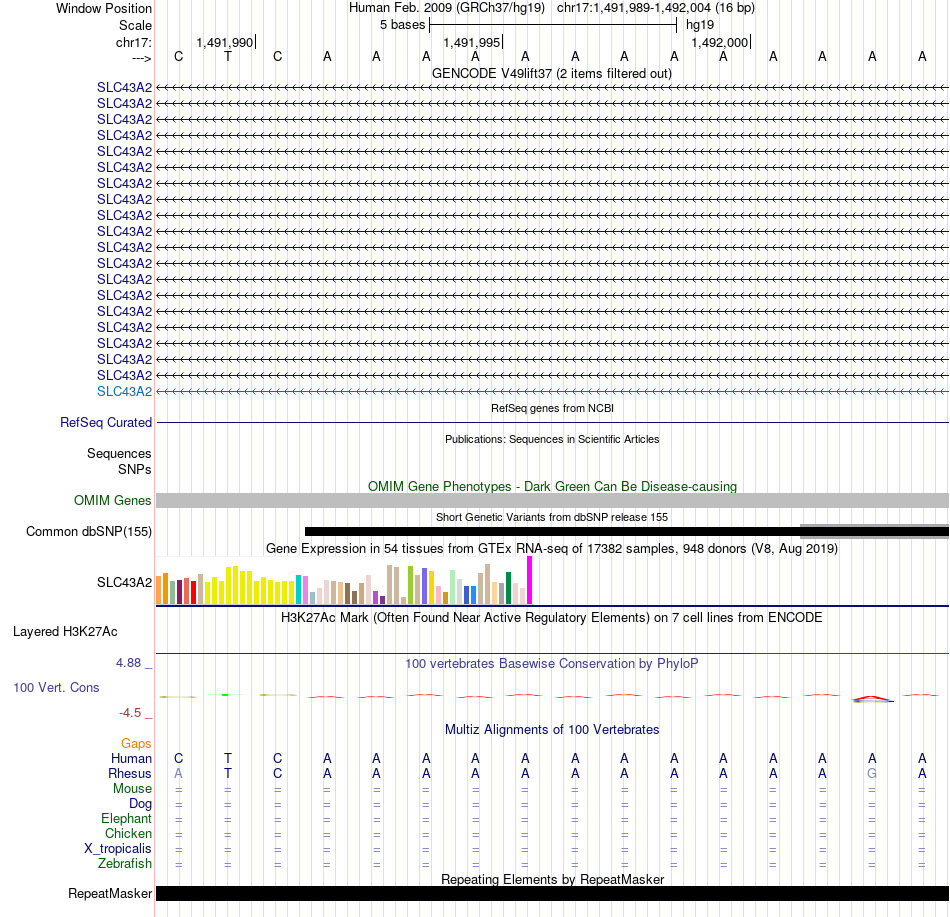Screen dimensions: 950x917
Task: Select the 1,492,000 coordinate marker
Action: coord(720,42)
